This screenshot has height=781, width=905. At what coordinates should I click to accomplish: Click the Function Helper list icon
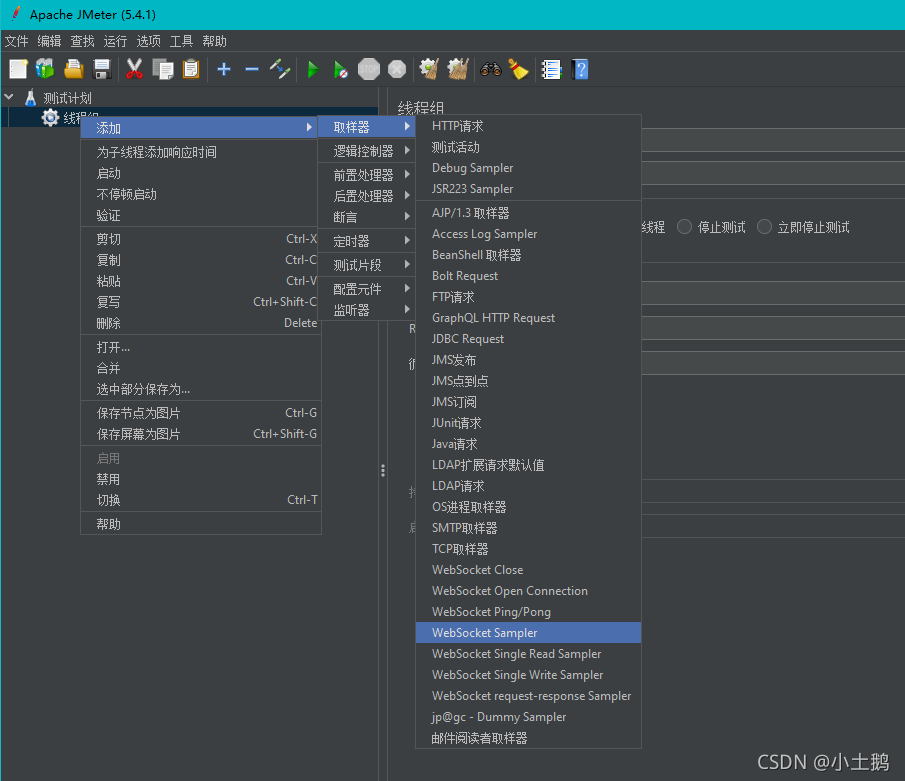(551, 69)
